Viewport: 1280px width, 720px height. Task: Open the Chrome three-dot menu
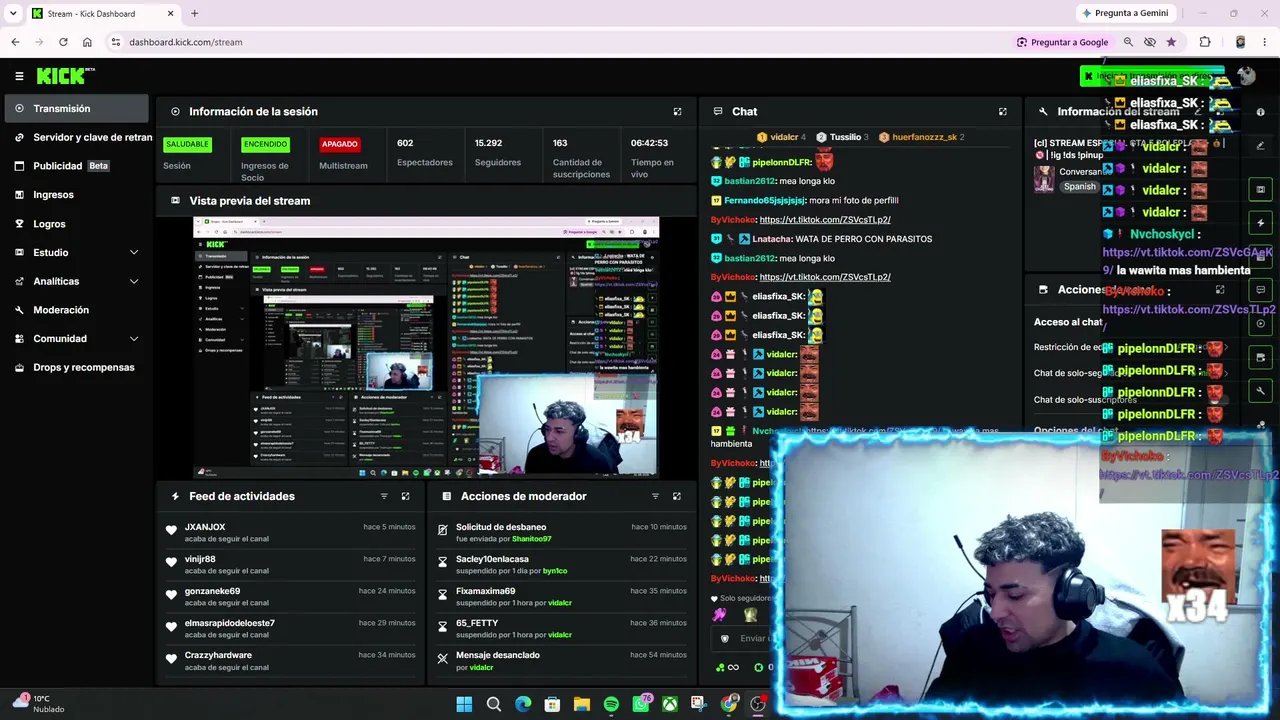(x=1265, y=42)
